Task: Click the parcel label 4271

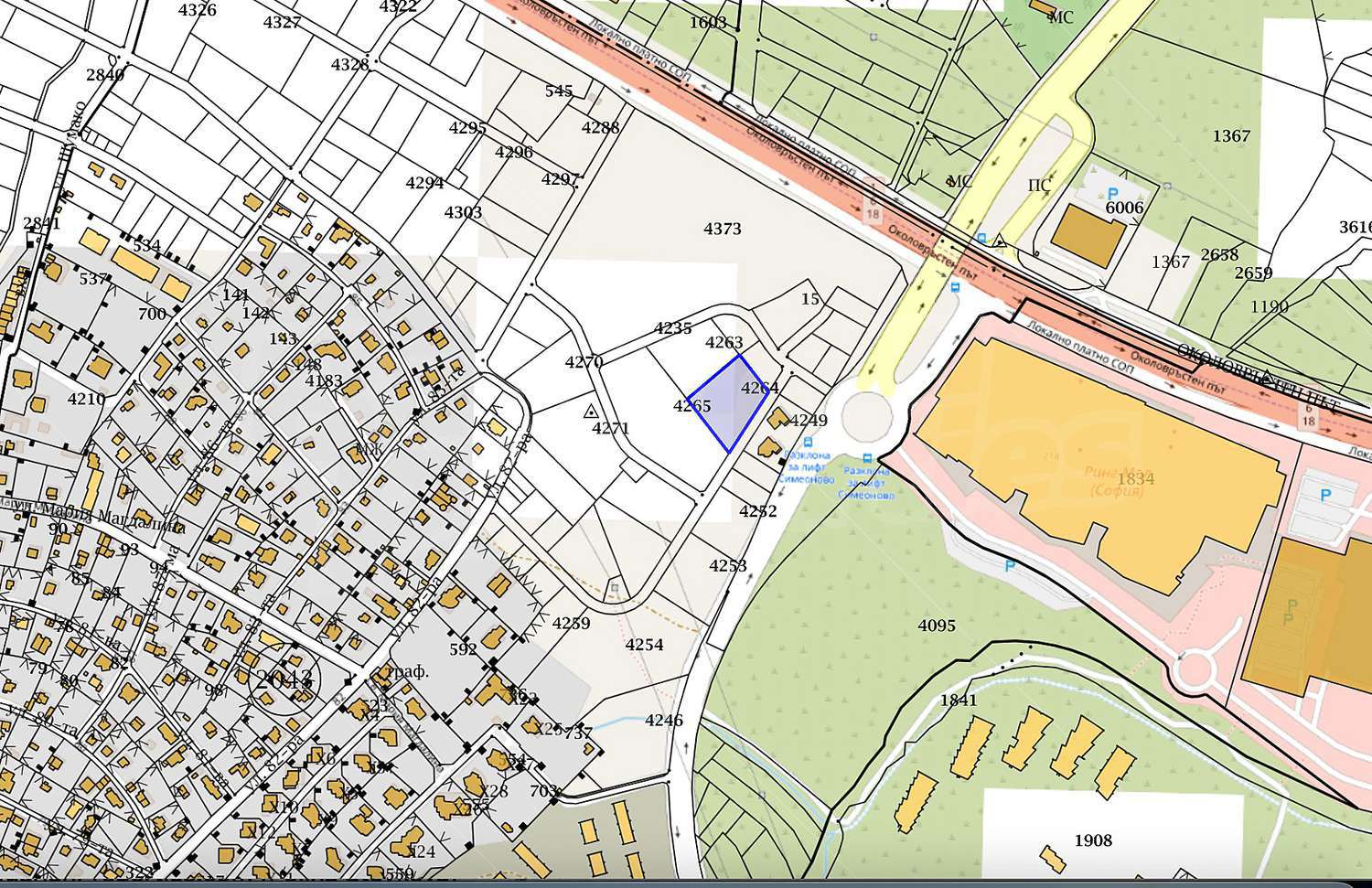Action: (x=610, y=428)
